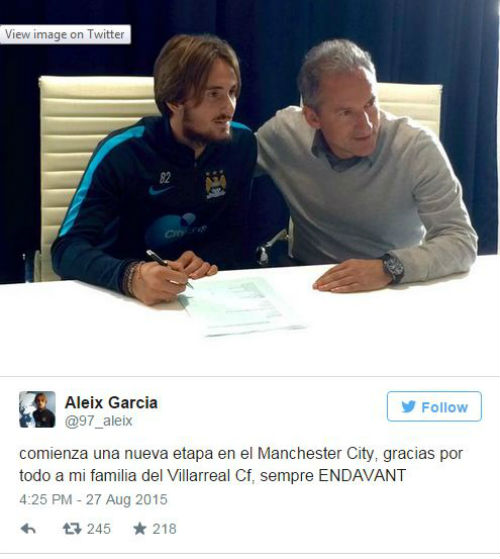
Task: Favorite the tweet with the star icon
Action: pyautogui.click(x=140, y=529)
